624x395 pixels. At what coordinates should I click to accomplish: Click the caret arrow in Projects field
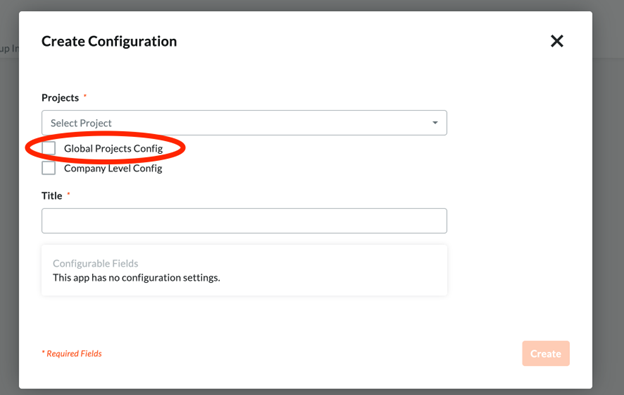(435, 123)
